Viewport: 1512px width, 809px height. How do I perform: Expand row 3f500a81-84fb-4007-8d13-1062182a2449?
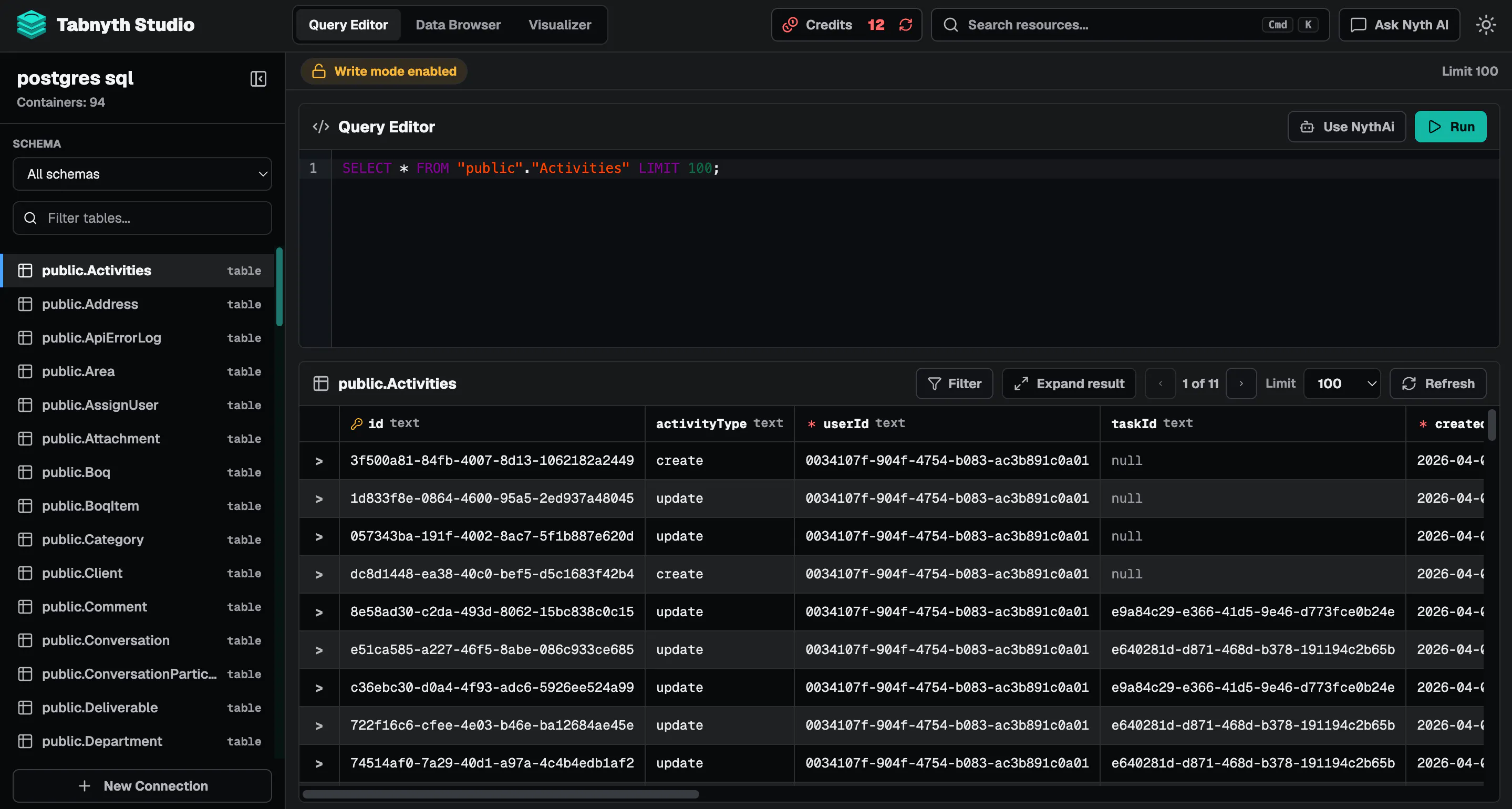(319, 461)
